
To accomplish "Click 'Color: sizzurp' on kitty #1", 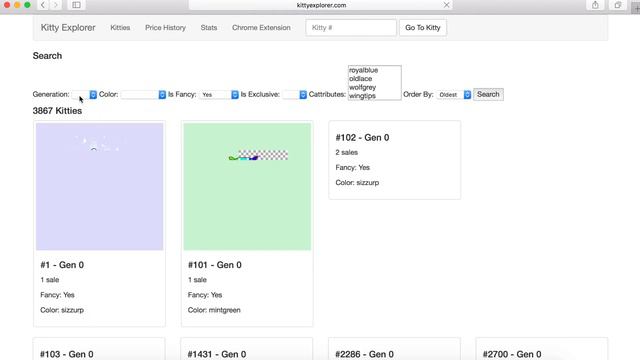I will click(x=62, y=310).
